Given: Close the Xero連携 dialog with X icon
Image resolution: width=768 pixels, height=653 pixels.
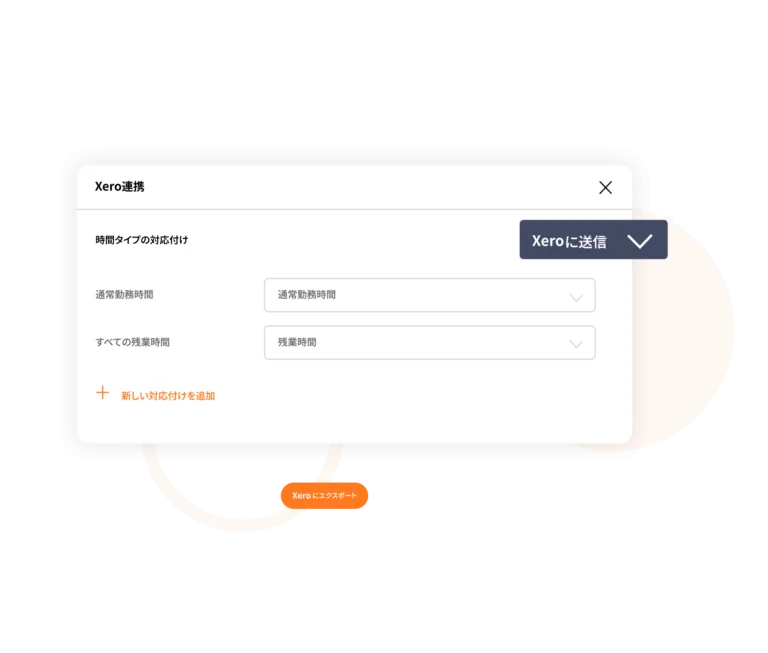Looking at the screenshot, I should pos(605,187).
